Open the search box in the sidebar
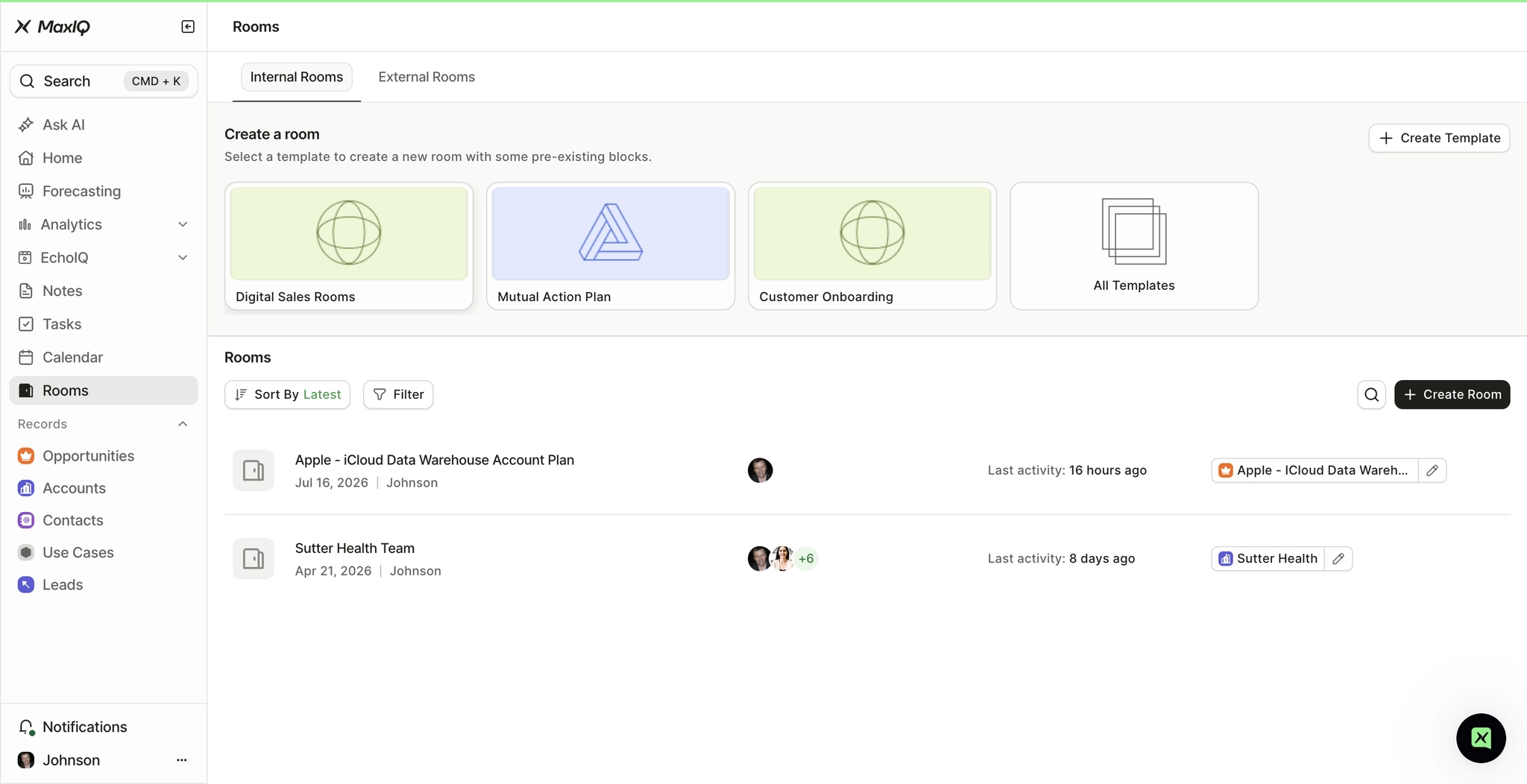1527x784 pixels. pos(104,81)
